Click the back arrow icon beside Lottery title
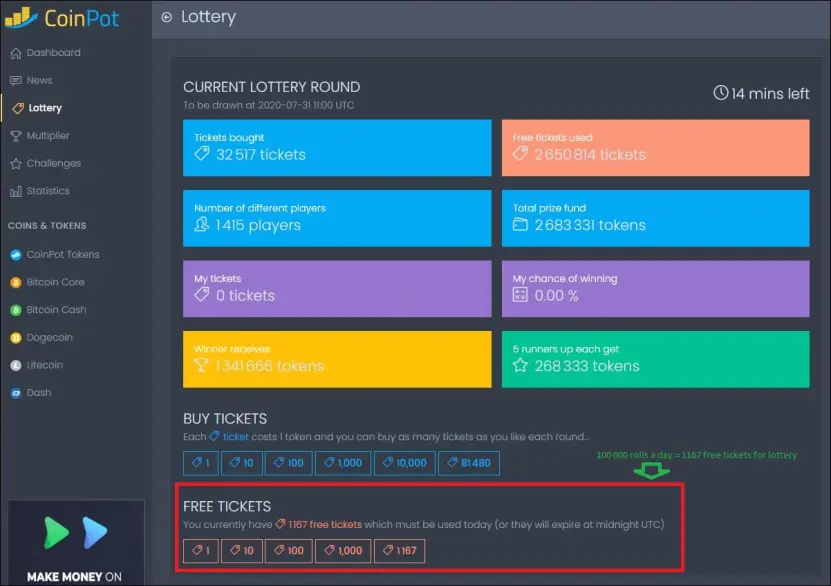 166,17
